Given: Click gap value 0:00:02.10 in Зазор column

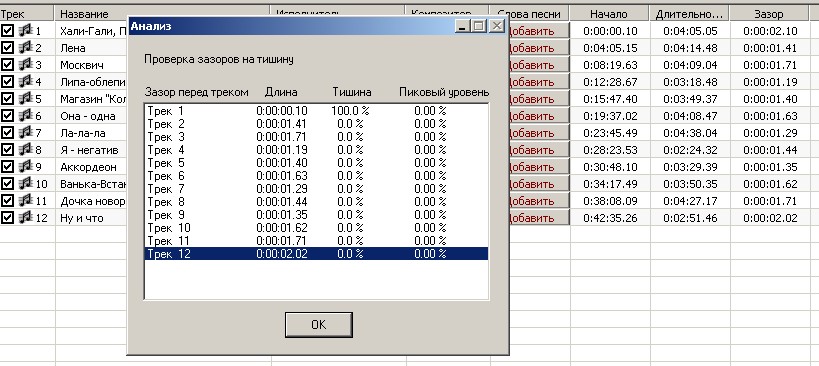Looking at the screenshot, I should tap(770, 31).
